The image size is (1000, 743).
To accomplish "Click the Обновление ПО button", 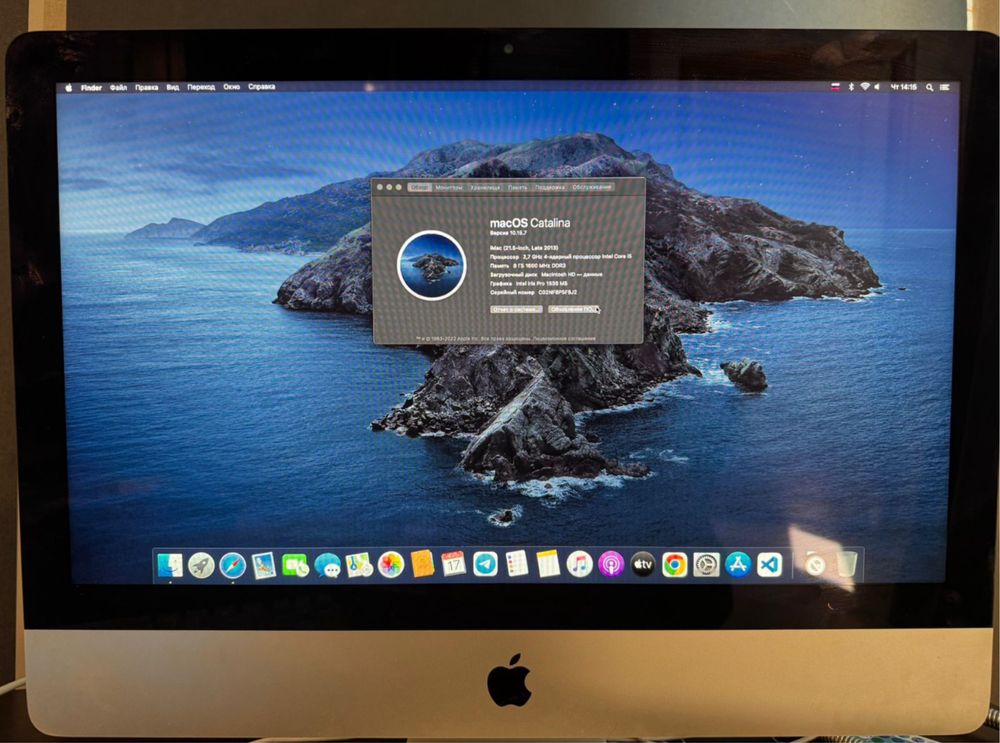I will click(x=573, y=309).
